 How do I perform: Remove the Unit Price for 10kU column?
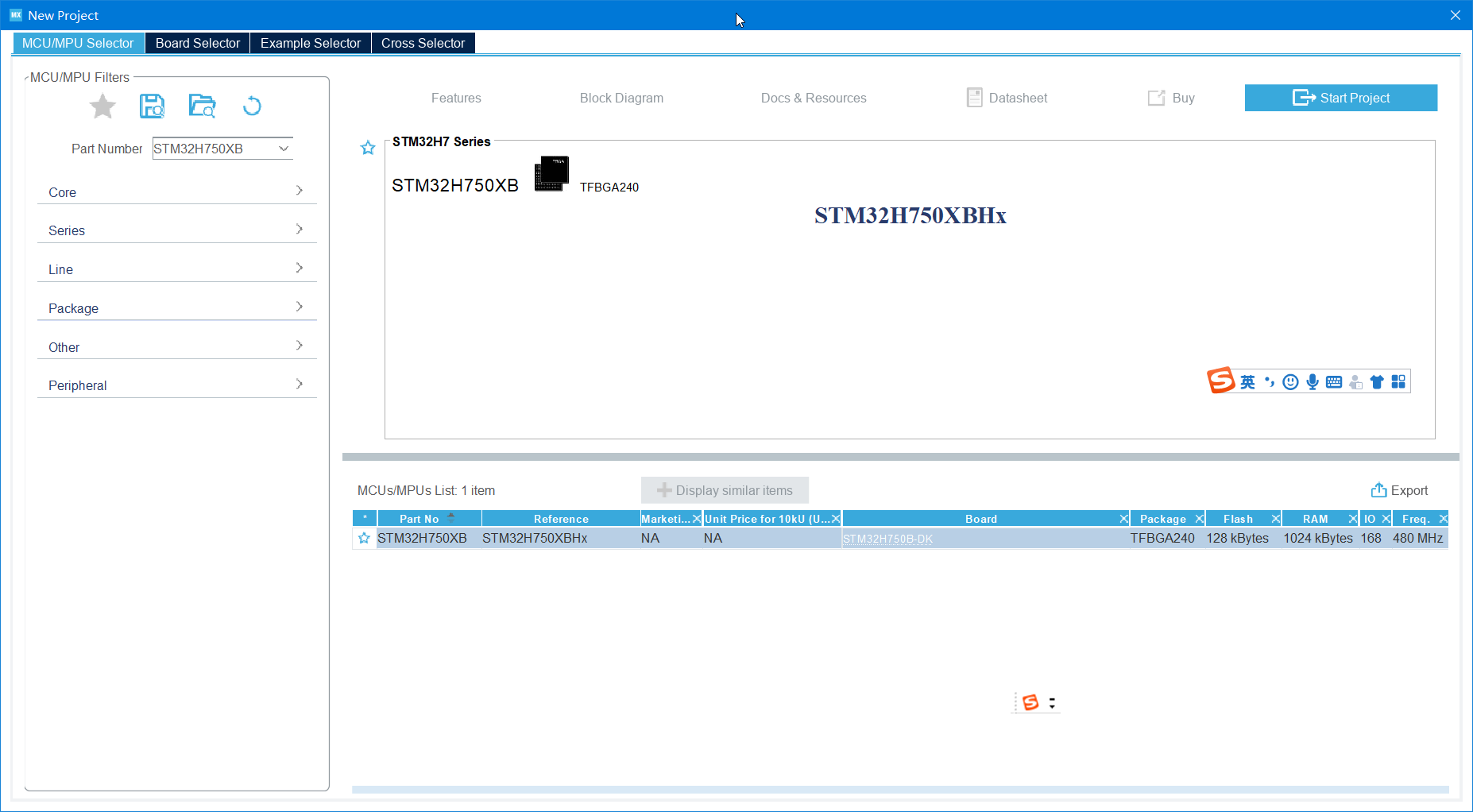click(x=836, y=519)
